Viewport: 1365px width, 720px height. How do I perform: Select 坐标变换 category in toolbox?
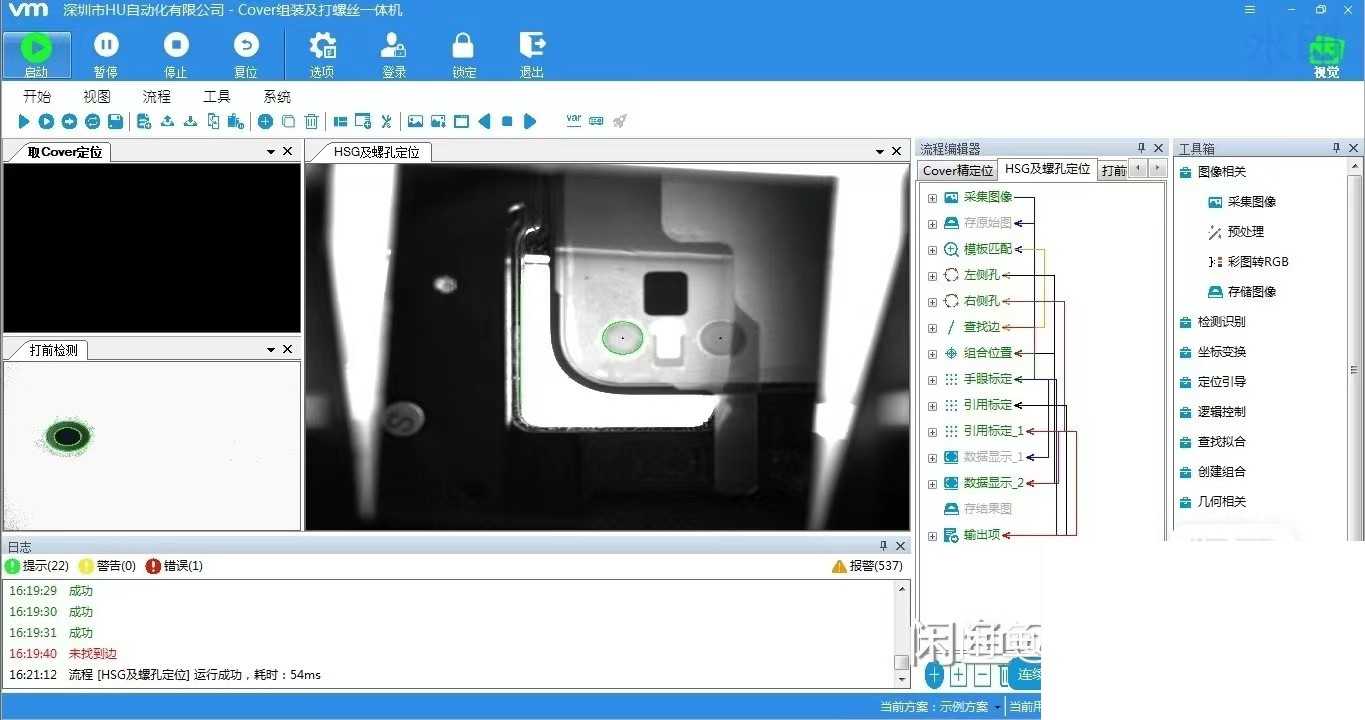[x=1221, y=352]
